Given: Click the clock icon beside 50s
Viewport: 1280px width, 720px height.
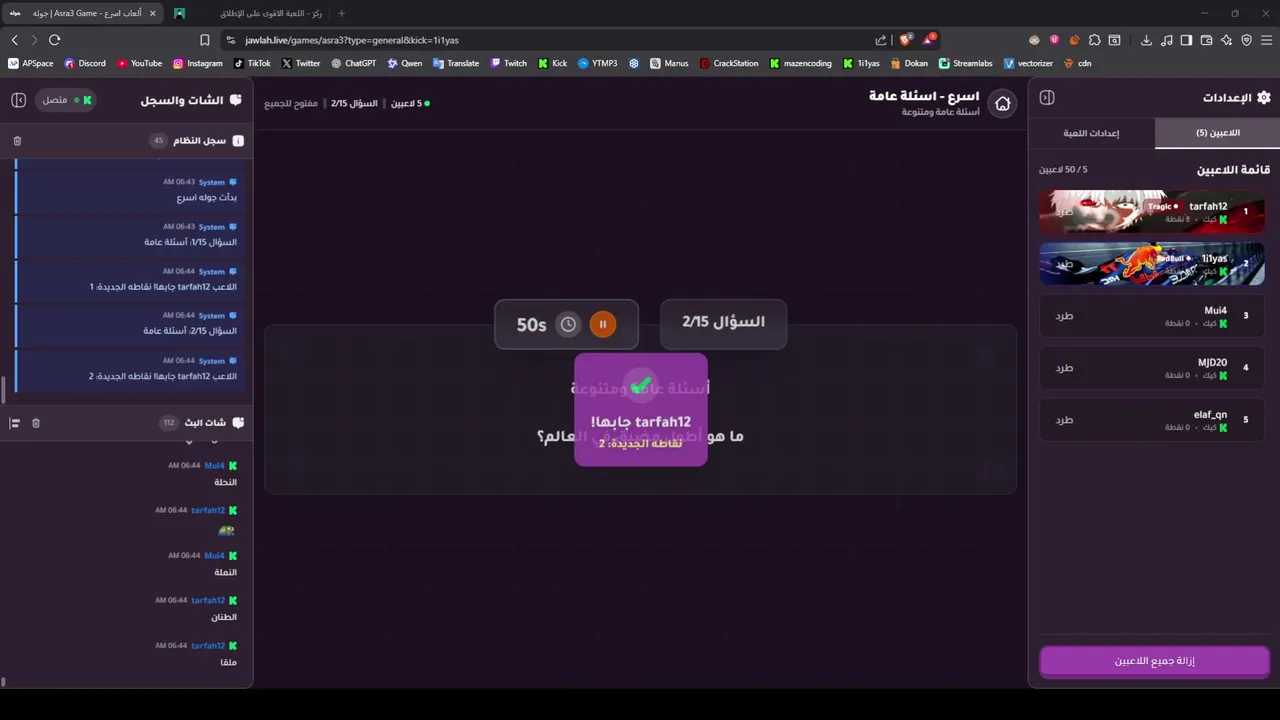Looking at the screenshot, I should pos(568,324).
